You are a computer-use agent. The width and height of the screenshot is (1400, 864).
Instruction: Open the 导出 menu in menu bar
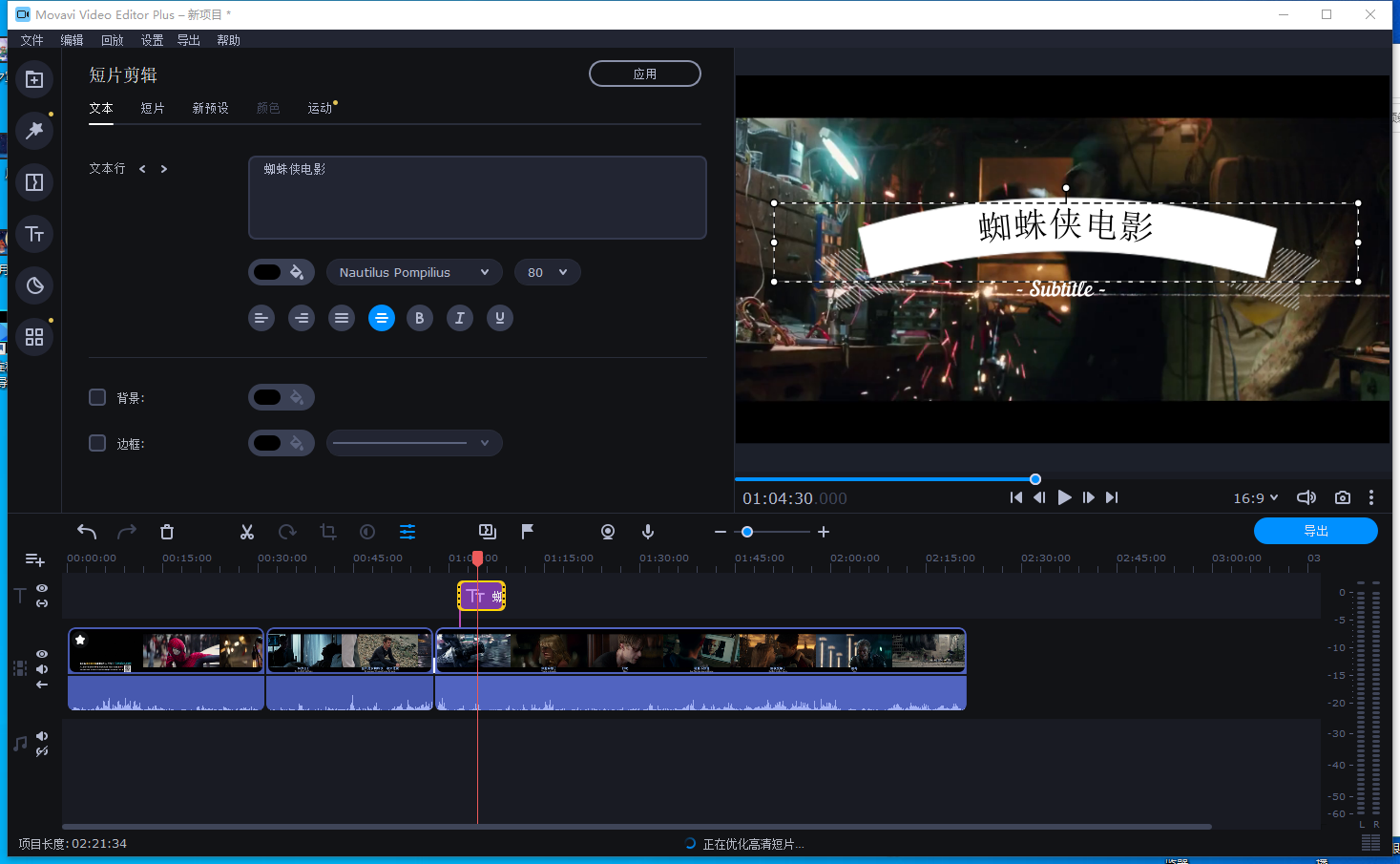[189, 40]
